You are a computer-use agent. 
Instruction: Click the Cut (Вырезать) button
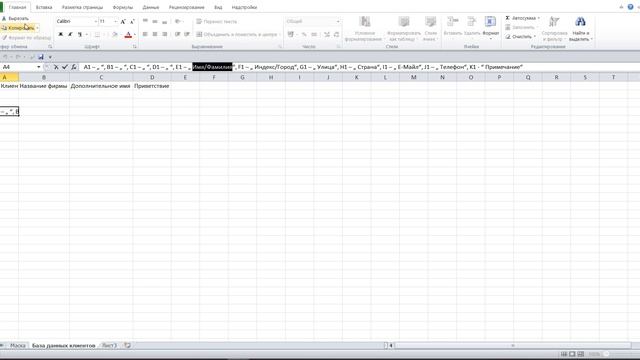click(x=16, y=18)
